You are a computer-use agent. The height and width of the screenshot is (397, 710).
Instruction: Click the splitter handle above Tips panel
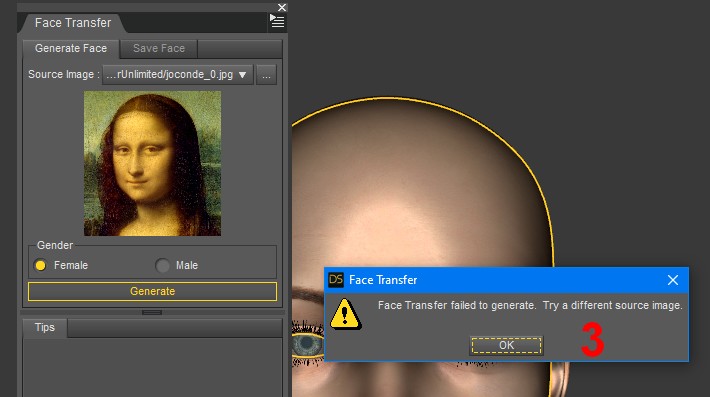tap(152, 312)
